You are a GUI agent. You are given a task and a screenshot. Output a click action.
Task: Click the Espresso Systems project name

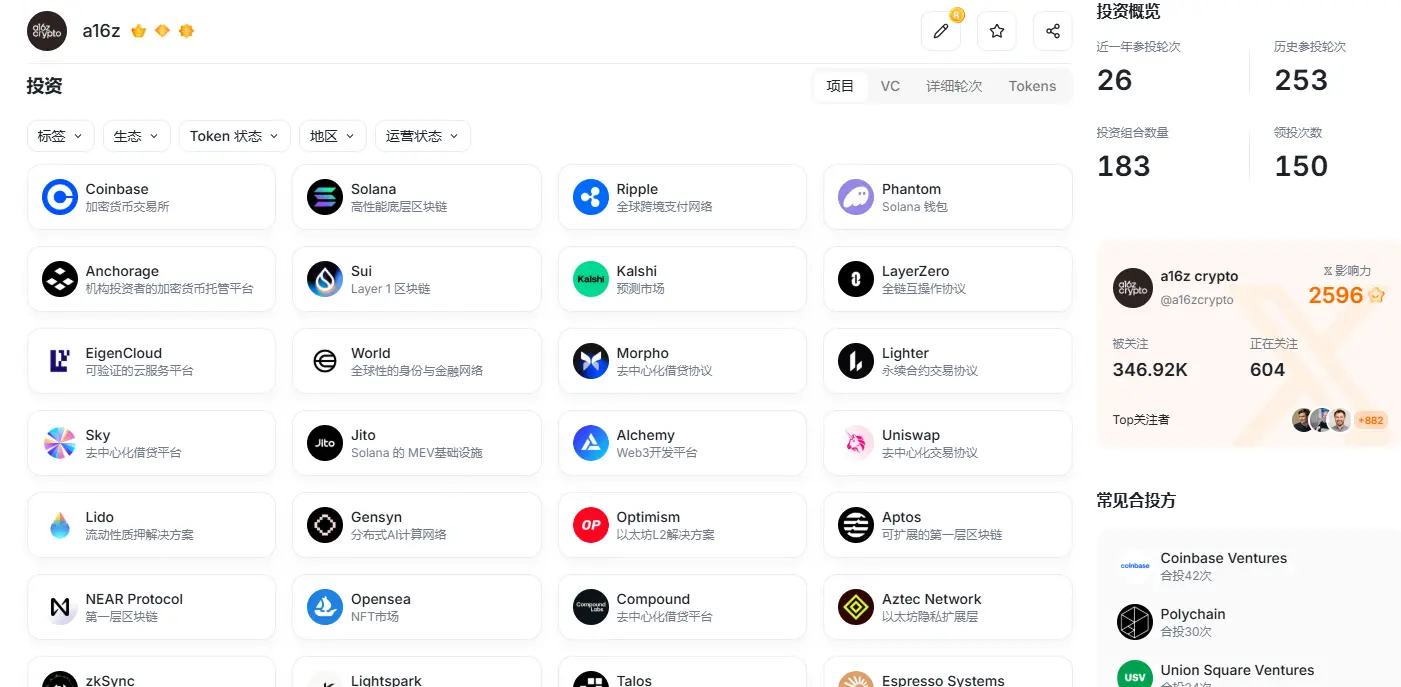pos(943,680)
